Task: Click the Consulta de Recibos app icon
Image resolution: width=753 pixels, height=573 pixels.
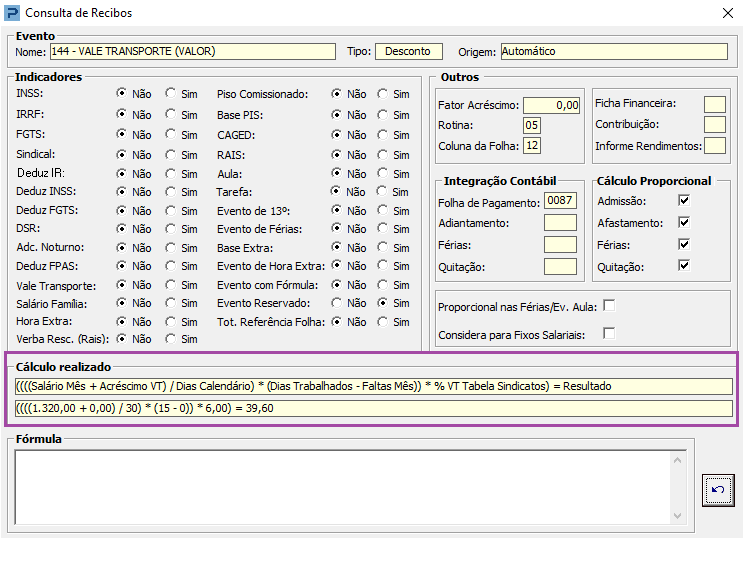Action: [12, 13]
